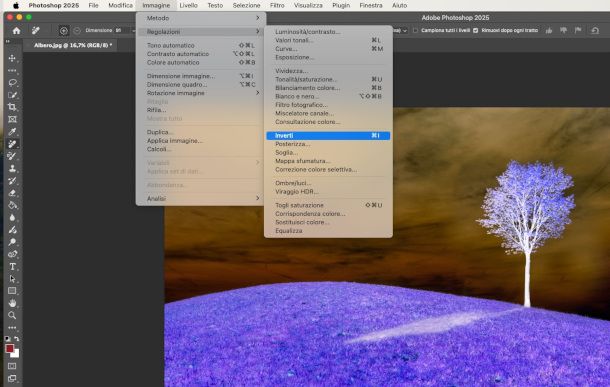Select the History Brush tool
This screenshot has height=387, width=610.
pyautogui.click(x=12, y=180)
